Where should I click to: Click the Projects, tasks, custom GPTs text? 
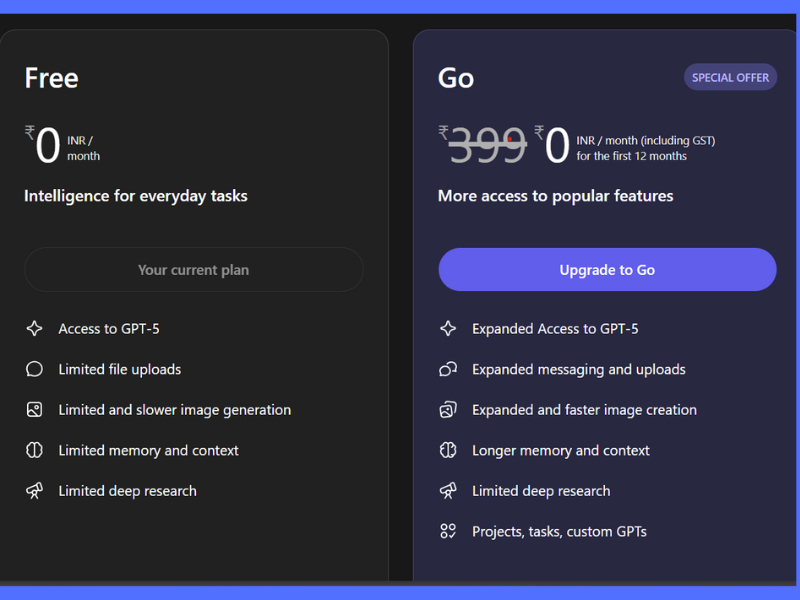pyautogui.click(x=559, y=531)
